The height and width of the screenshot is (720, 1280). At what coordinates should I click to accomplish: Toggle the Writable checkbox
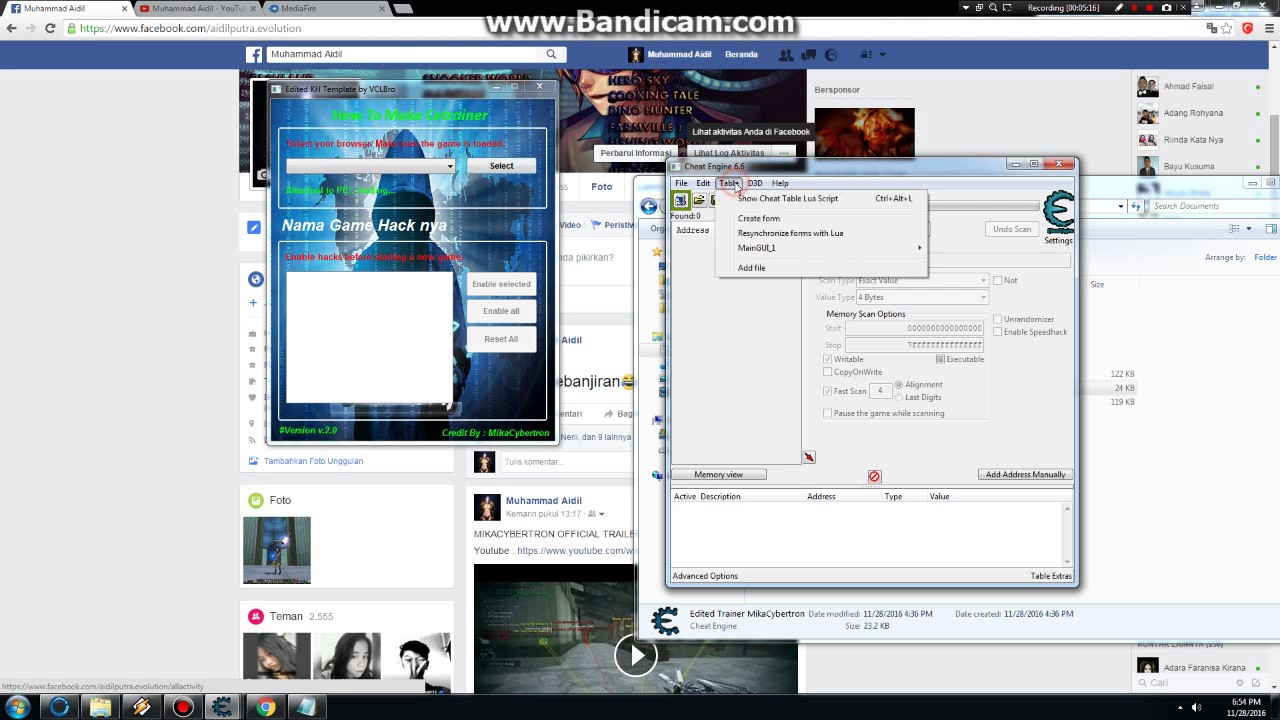coord(827,359)
